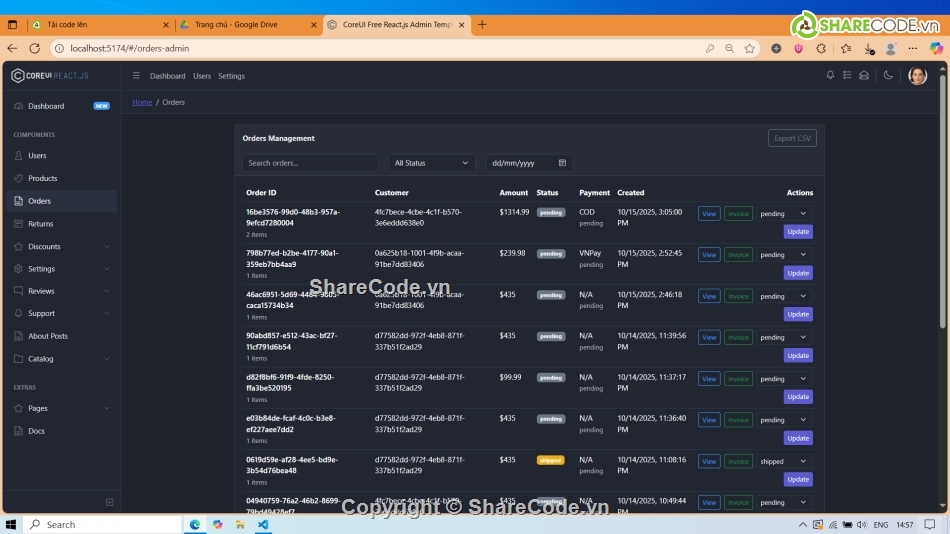Open Products in the sidebar

click(x=42, y=178)
